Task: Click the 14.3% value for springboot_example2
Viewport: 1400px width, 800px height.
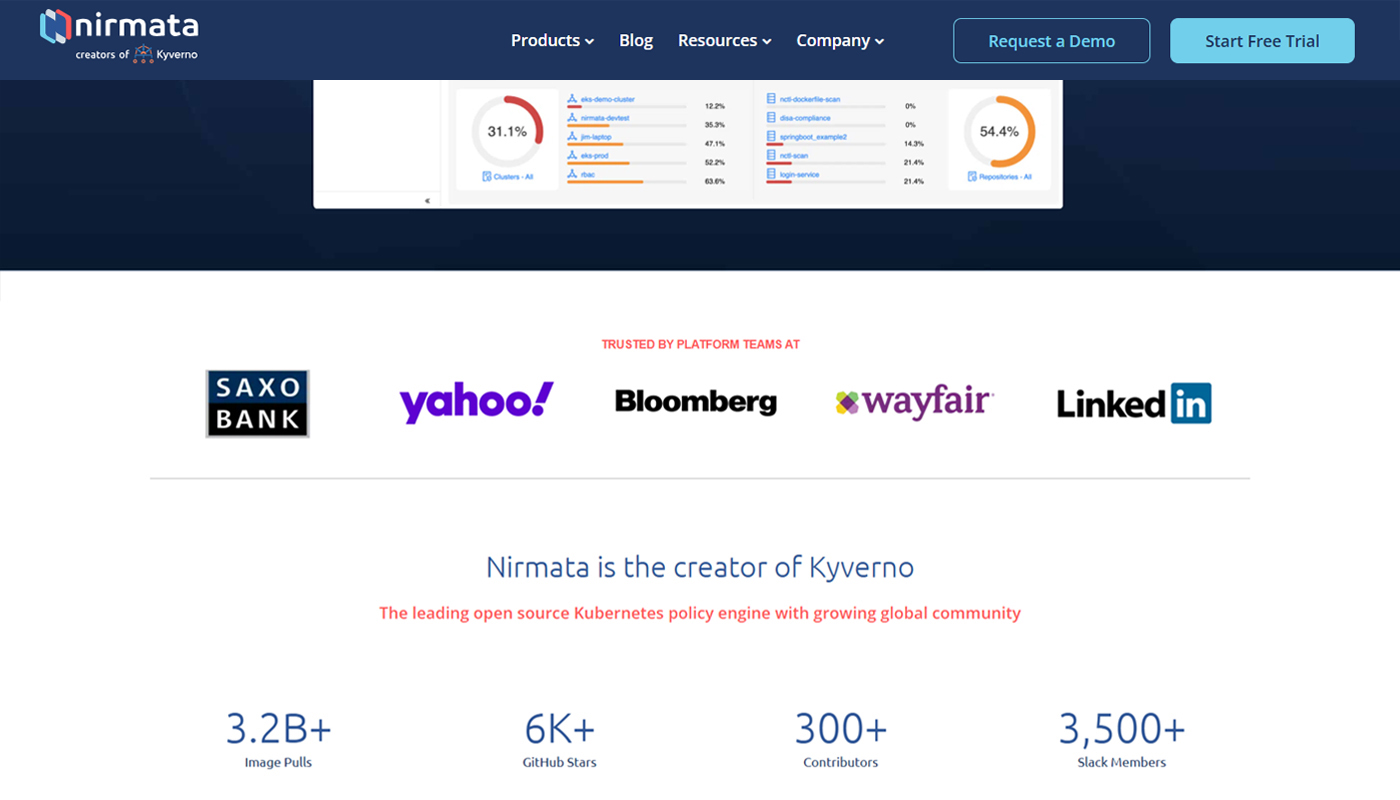Action: (913, 144)
